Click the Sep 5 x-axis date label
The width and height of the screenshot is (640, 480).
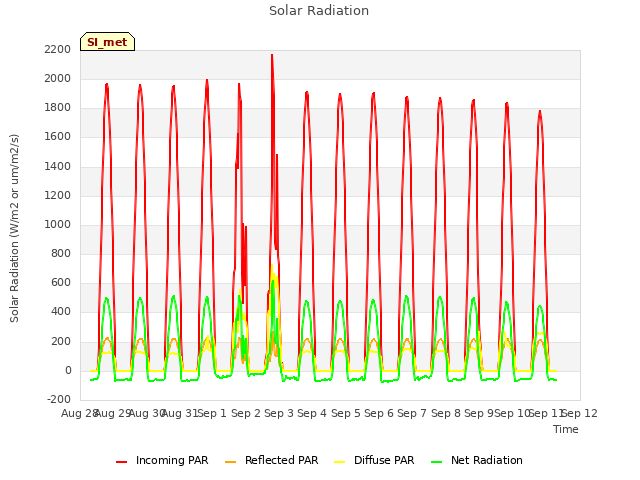[346, 413]
